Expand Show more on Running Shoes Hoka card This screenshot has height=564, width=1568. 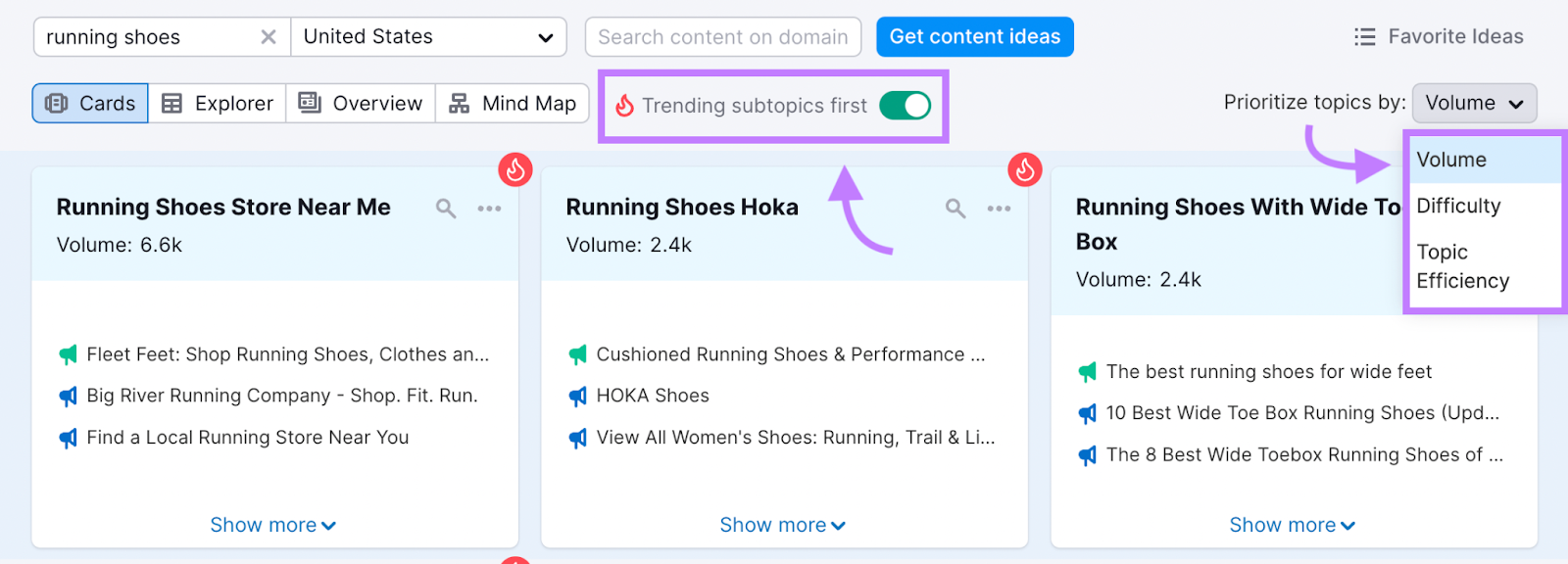(x=782, y=525)
